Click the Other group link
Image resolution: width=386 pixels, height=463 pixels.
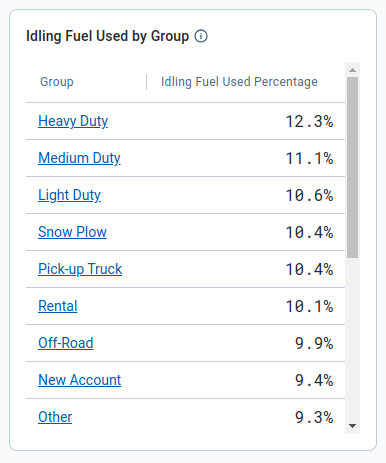tap(55, 417)
